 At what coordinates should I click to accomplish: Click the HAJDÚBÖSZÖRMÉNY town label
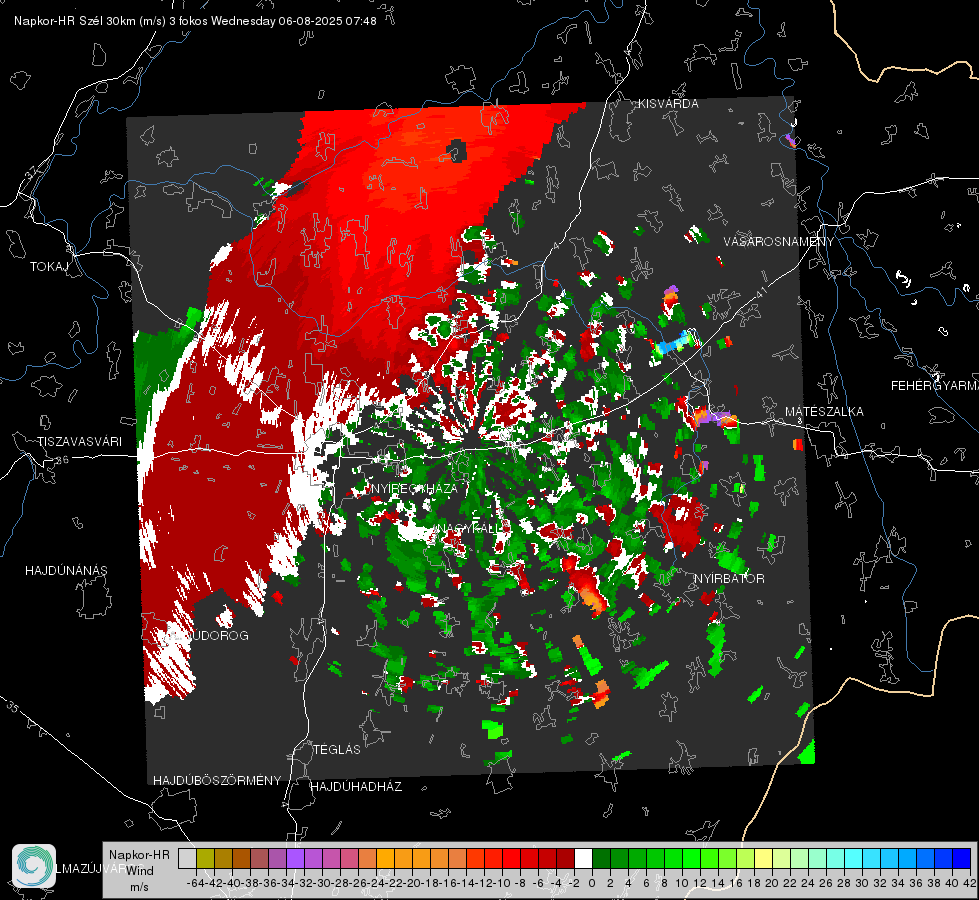coord(217,781)
